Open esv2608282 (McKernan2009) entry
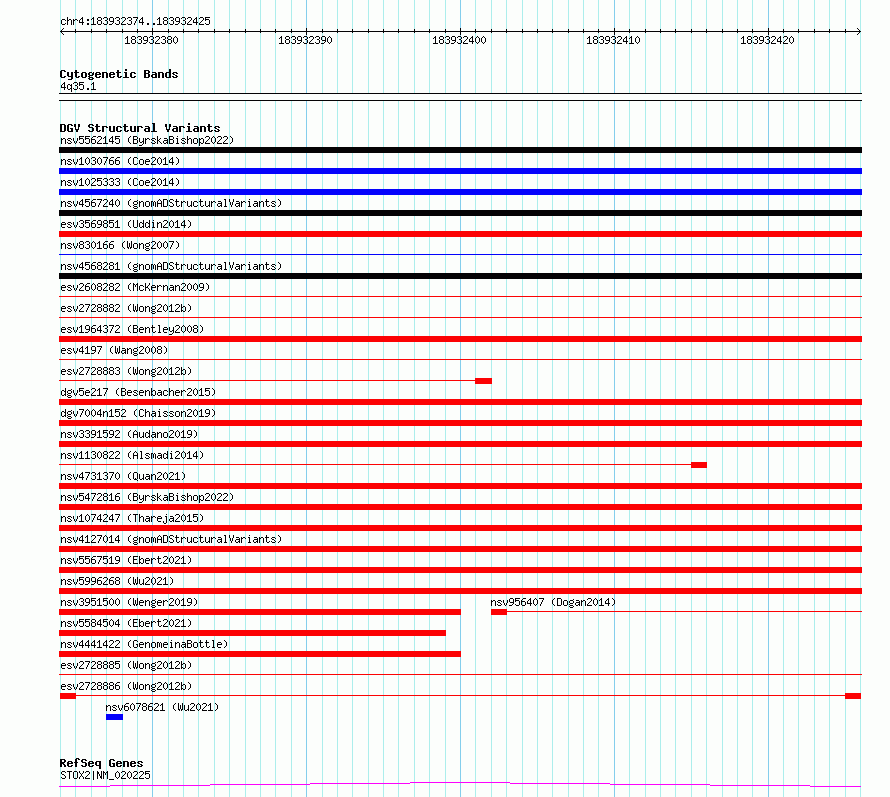The image size is (890, 797). 135,287
